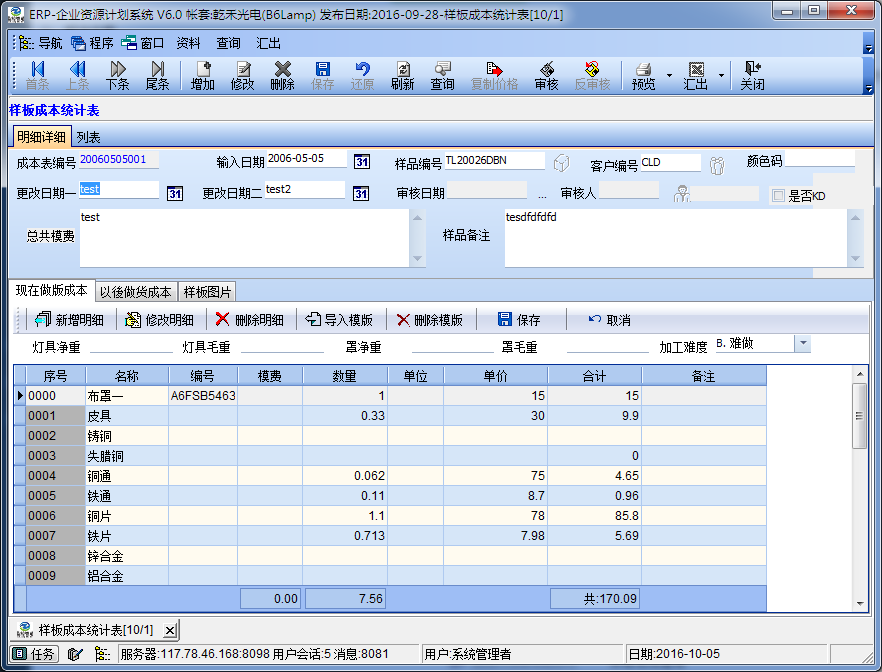Viewport: 882px width, 672px height.
Task: Click the 增加 (Add) toolbar icon
Action: [202, 75]
